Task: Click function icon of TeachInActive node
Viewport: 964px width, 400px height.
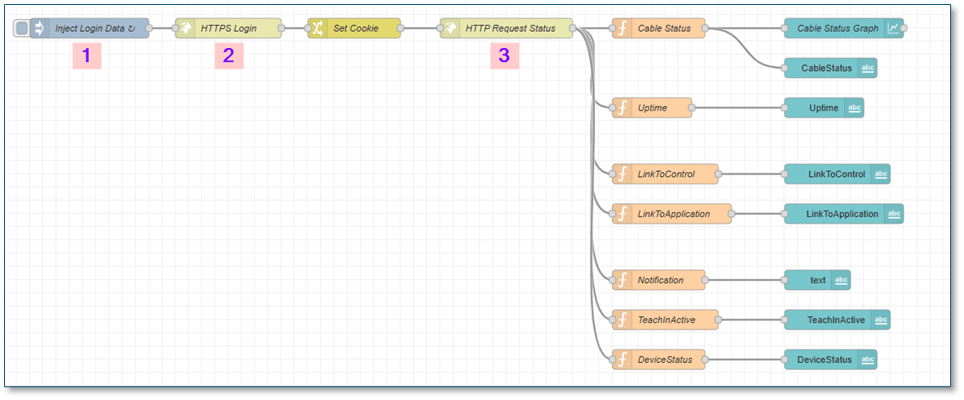Action: (x=622, y=320)
